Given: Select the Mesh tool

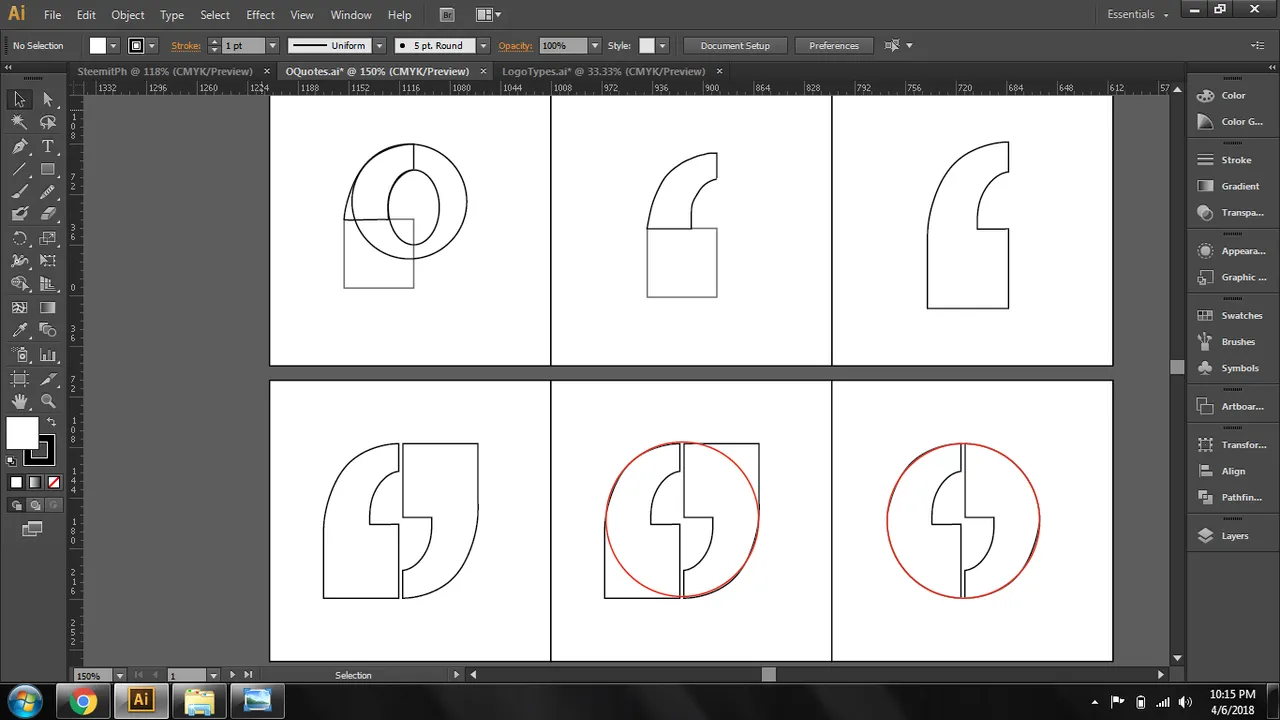Looking at the screenshot, I should [19, 308].
